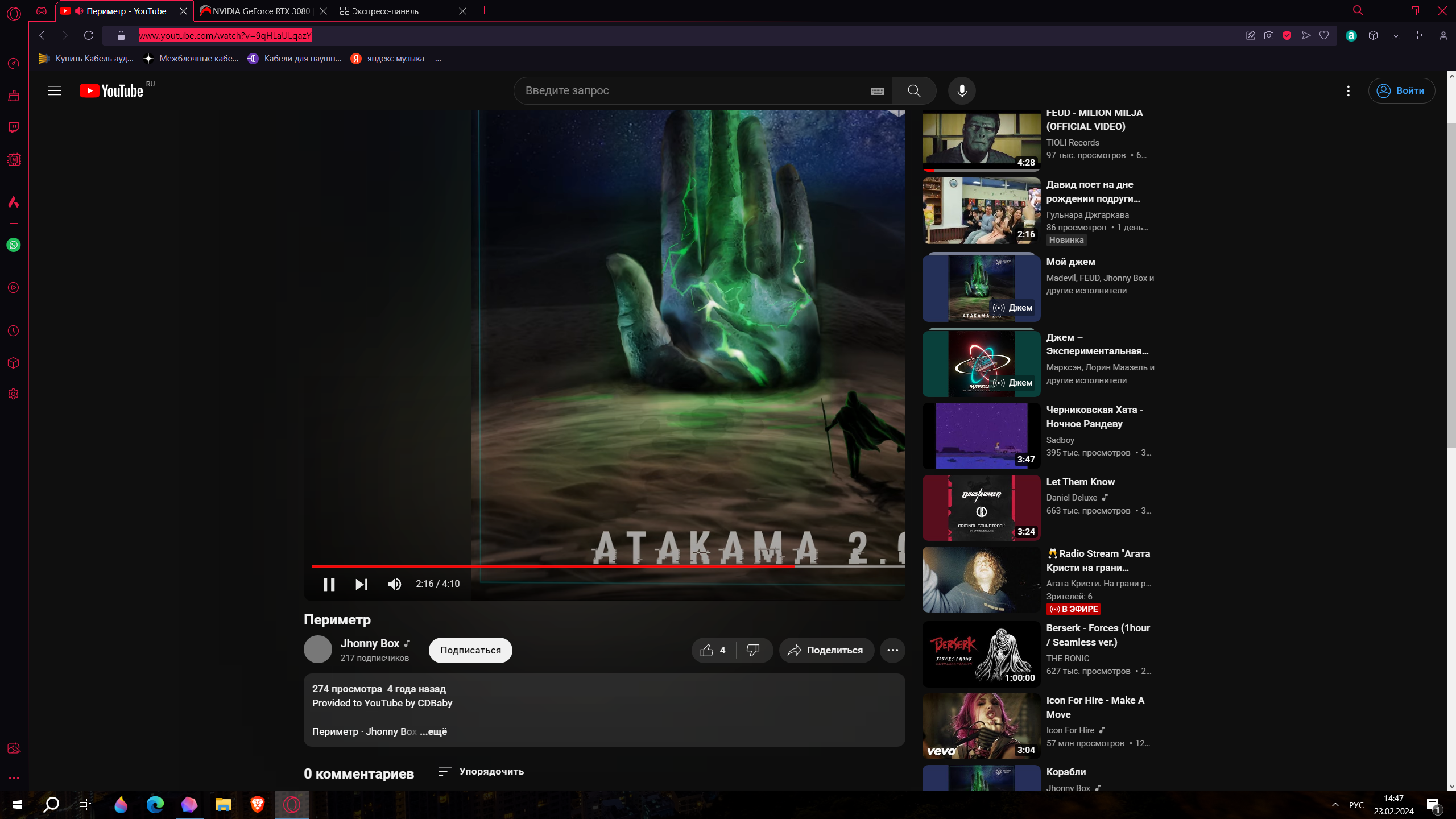The height and width of the screenshot is (819, 1456).
Task: Switch to the Экспресс-панель tab
Action: (384, 11)
